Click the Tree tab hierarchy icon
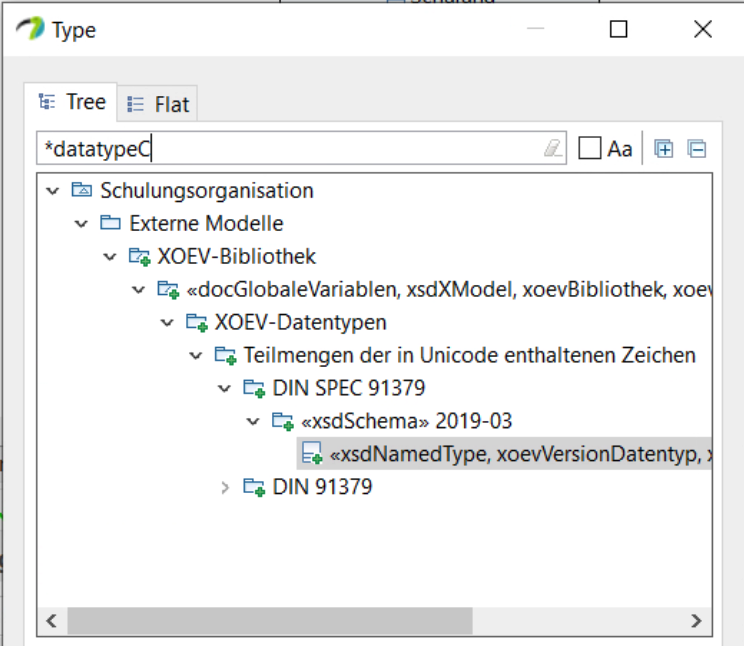 [x=46, y=102]
